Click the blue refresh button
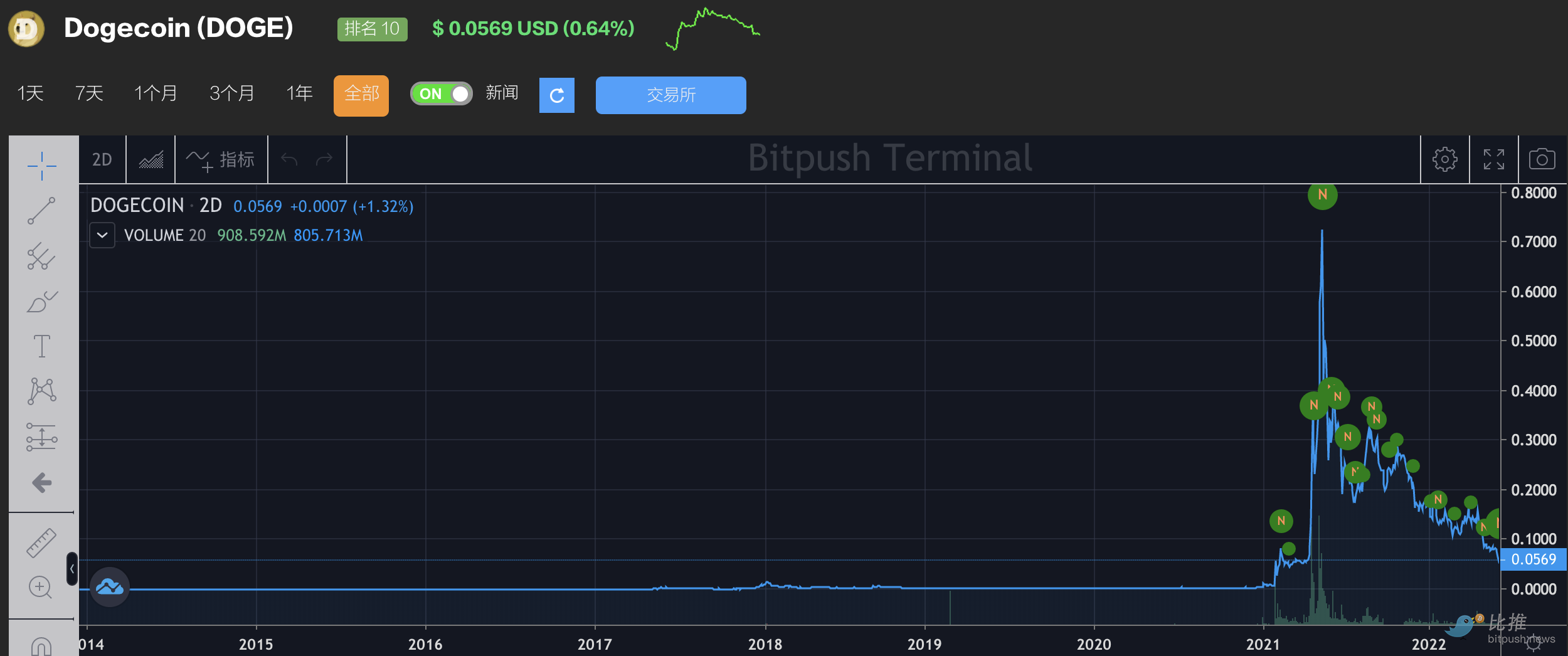Screen dimensions: 1568x656 coord(556,95)
